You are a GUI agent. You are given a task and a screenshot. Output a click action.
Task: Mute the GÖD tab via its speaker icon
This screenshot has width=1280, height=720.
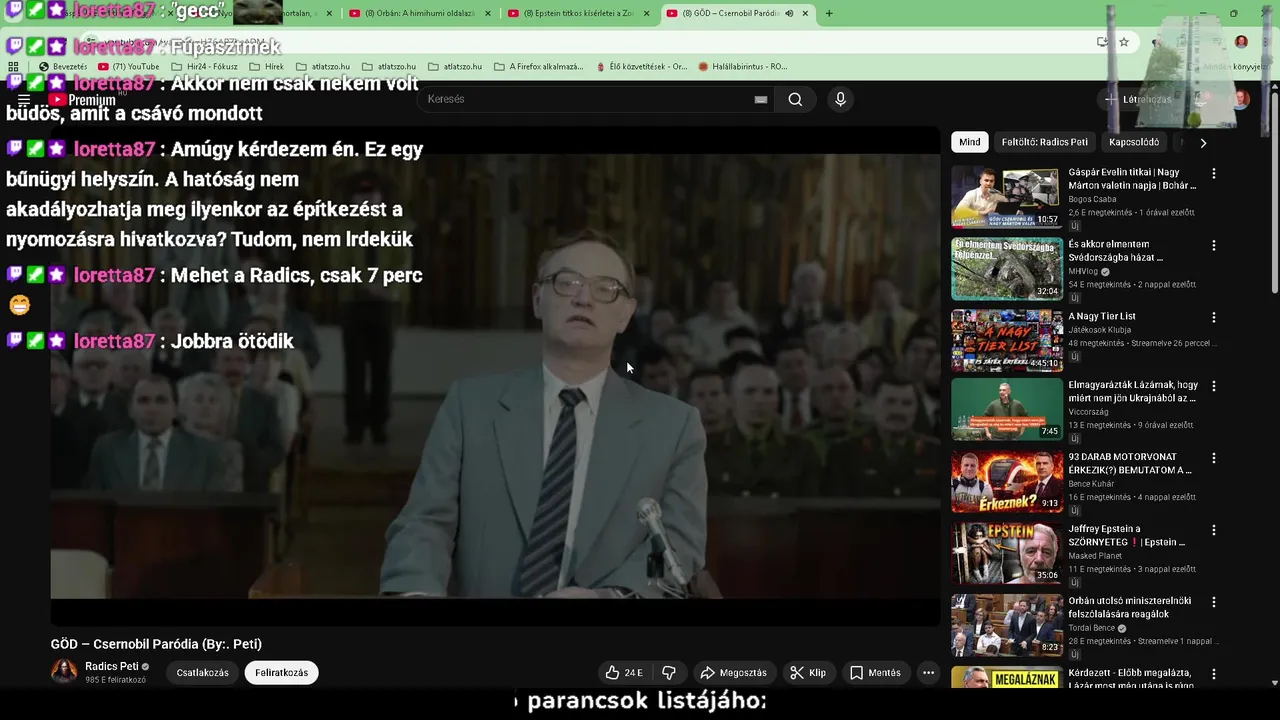coord(789,13)
